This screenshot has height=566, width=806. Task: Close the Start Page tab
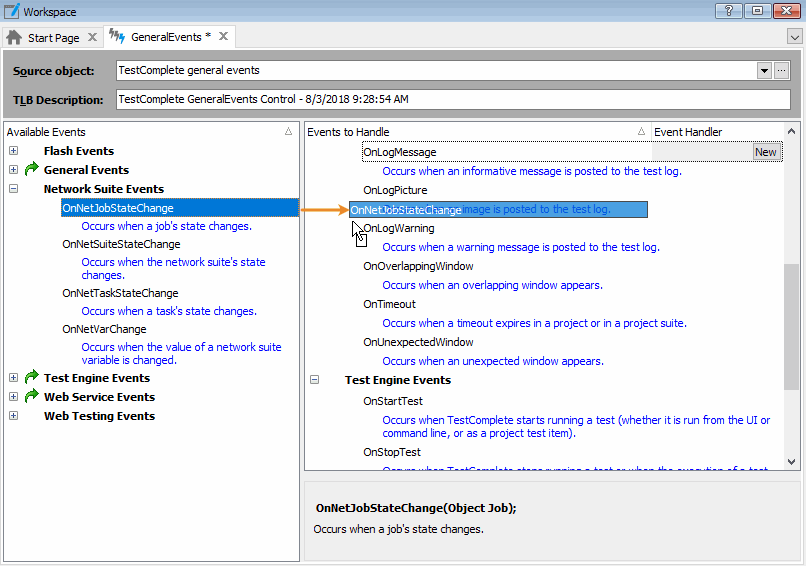[x=92, y=37]
